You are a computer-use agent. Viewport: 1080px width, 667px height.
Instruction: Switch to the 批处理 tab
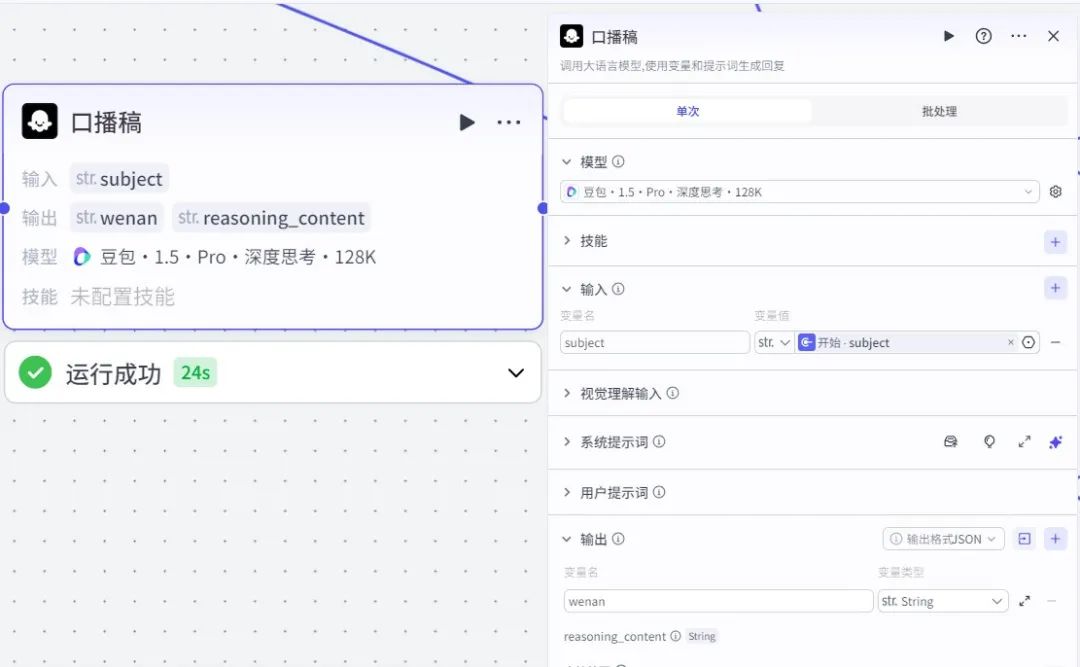pyautogui.click(x=939, y=111)
